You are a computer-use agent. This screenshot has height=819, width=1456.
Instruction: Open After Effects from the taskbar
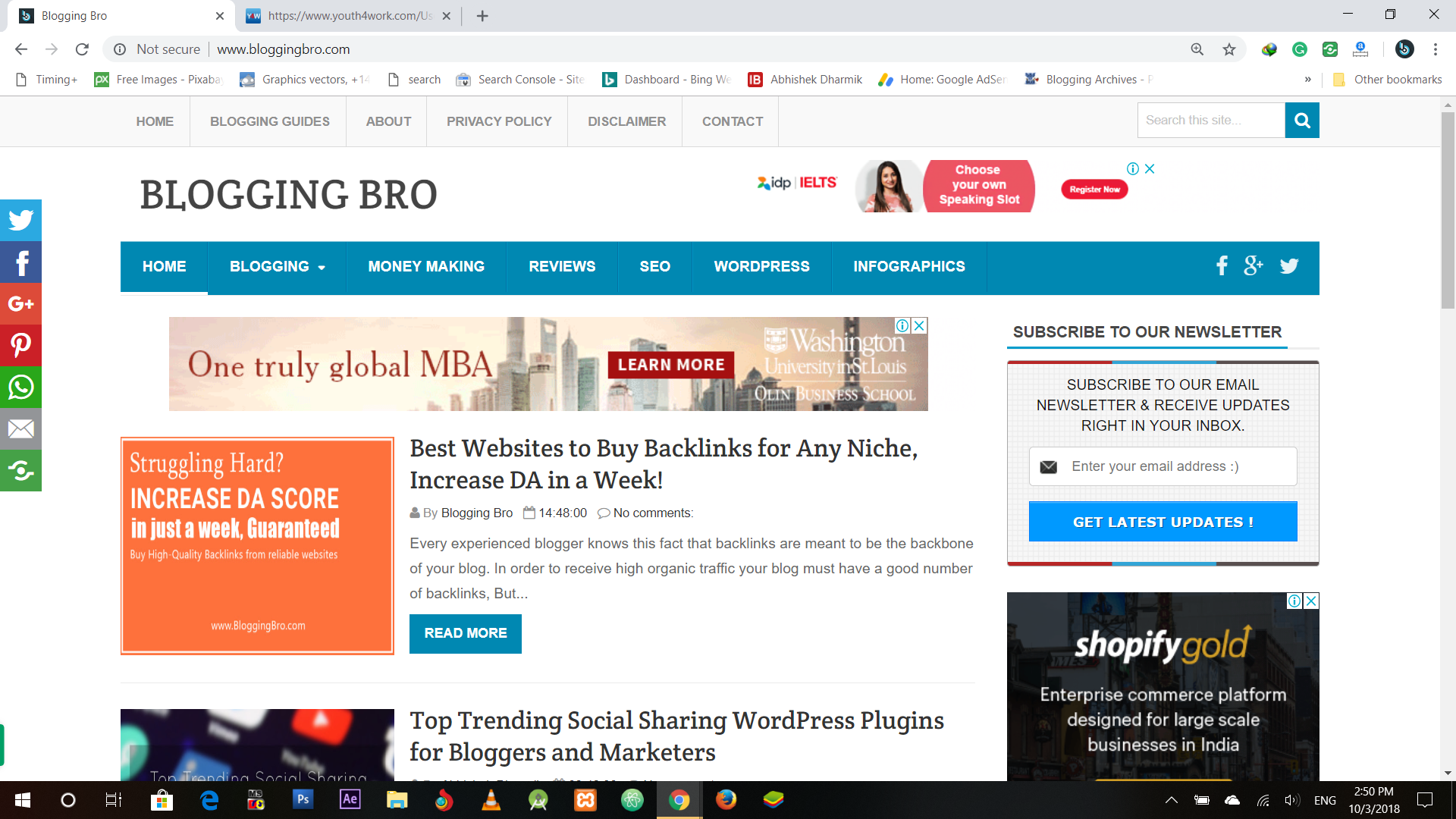pos(350,799)
